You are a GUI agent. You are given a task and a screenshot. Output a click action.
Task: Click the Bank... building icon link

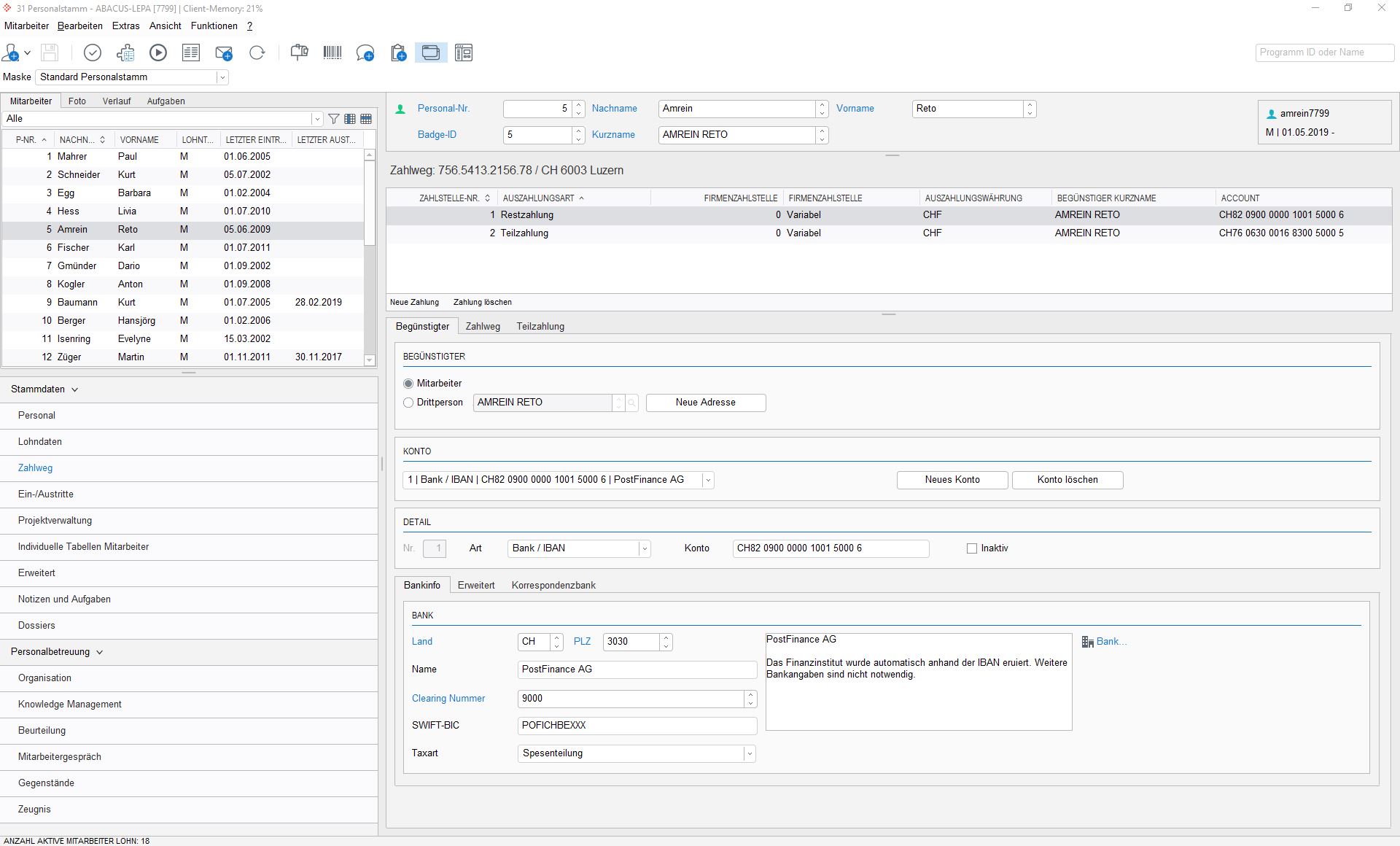coord(1104,642)
